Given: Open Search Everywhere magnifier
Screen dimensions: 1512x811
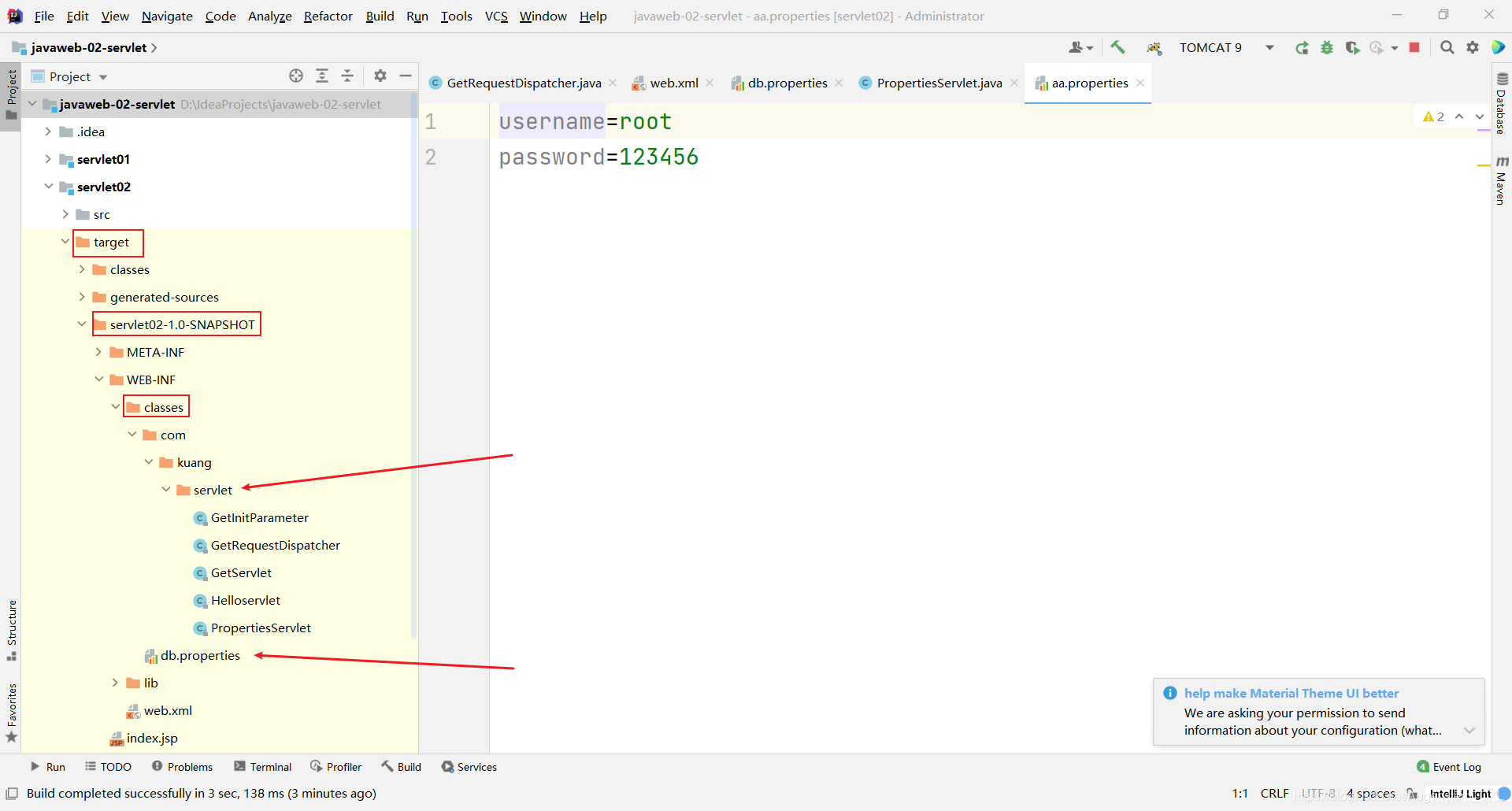Looking at the screenshot, I should pyautogui.click(x=1447, y=48).
